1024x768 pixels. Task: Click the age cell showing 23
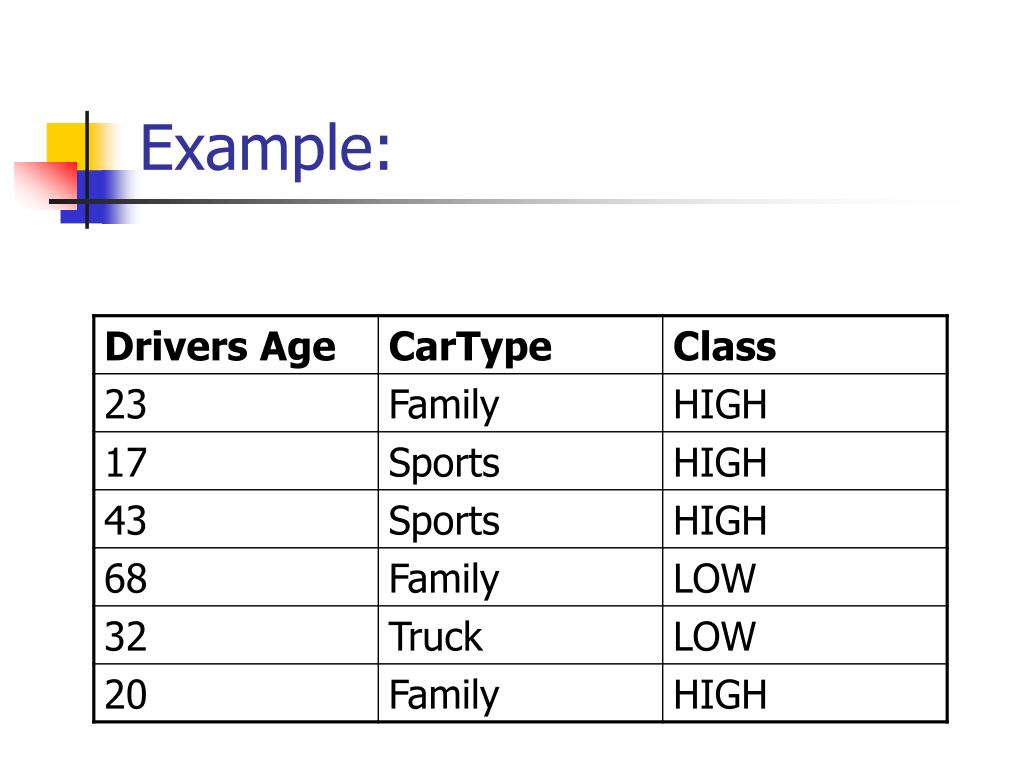(x=236, y=404)
